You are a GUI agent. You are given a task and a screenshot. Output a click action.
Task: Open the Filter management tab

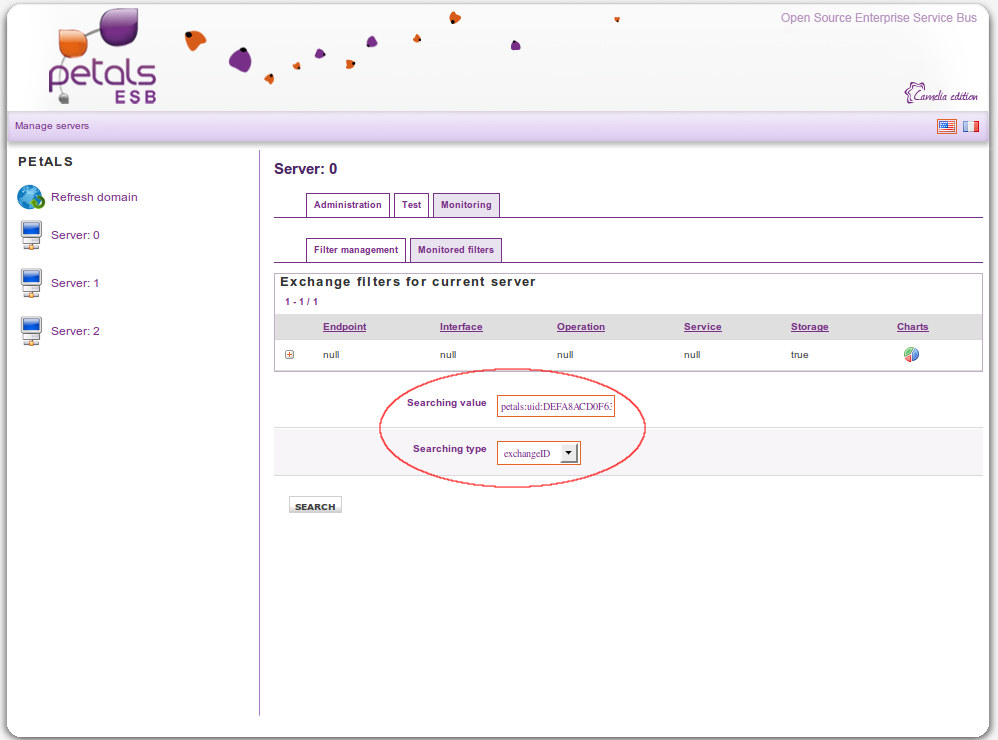355,250
